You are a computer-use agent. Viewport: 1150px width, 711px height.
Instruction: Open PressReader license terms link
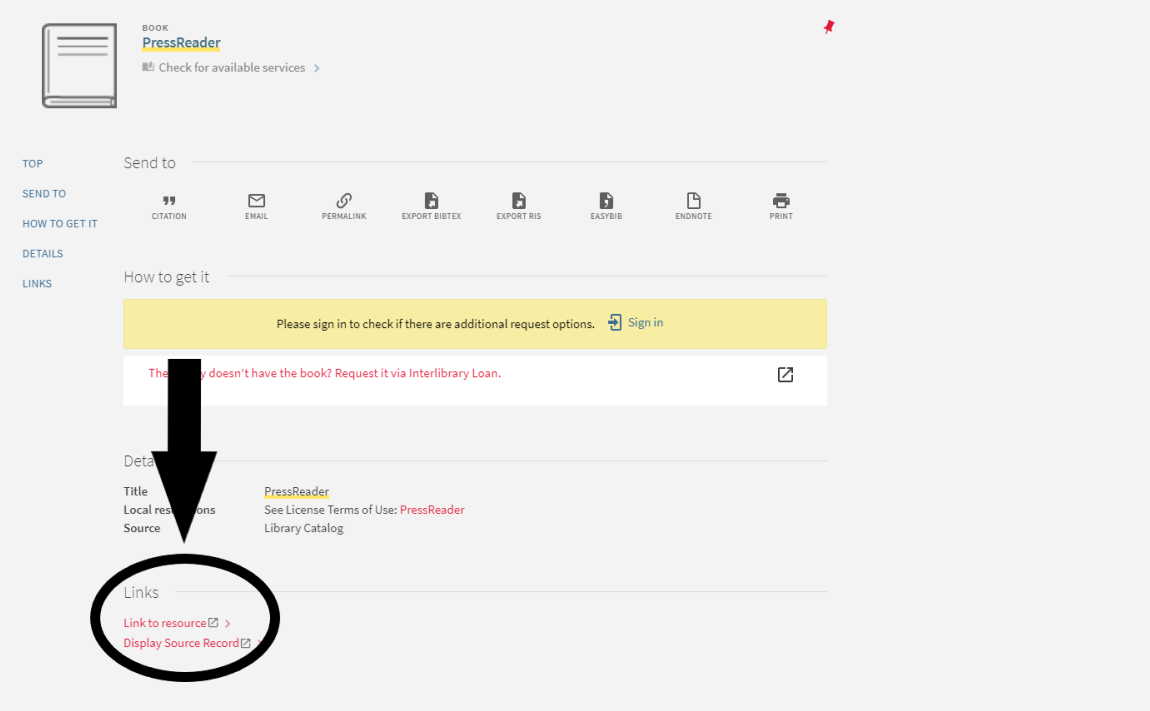coord(432,510)
